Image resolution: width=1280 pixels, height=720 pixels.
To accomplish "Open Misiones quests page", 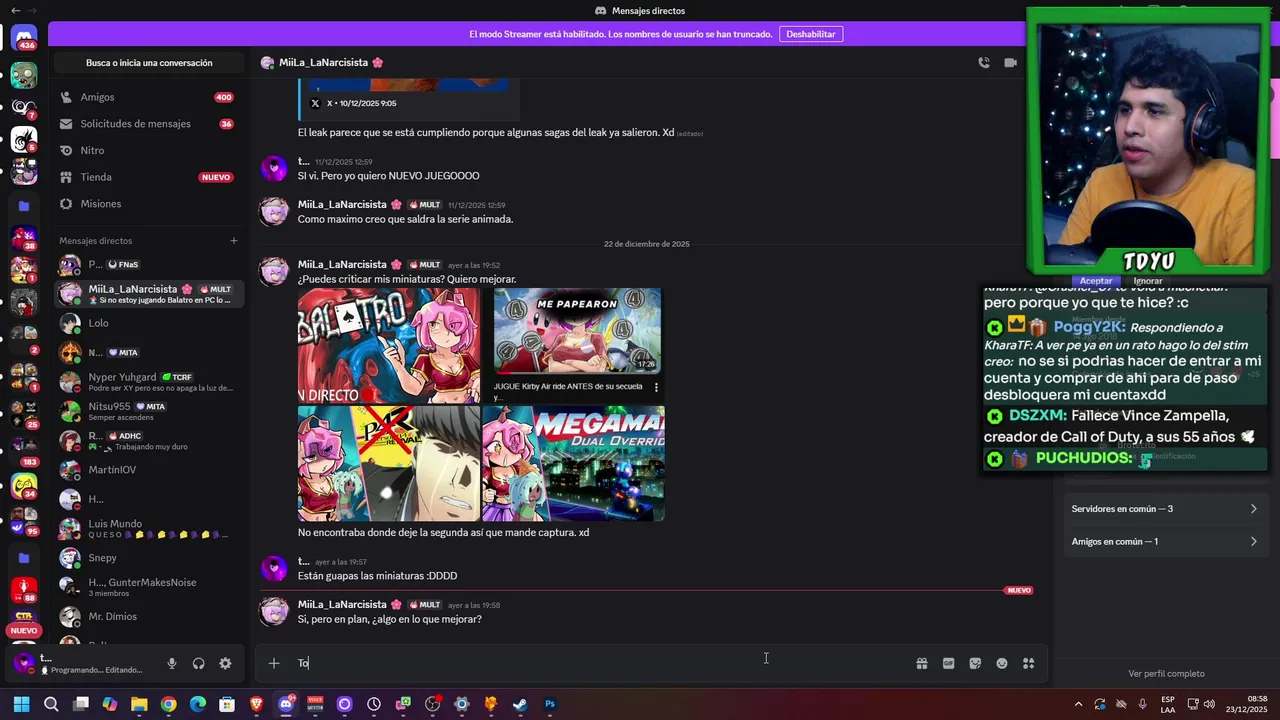I will pyautogui.click(x=148, y=204).
